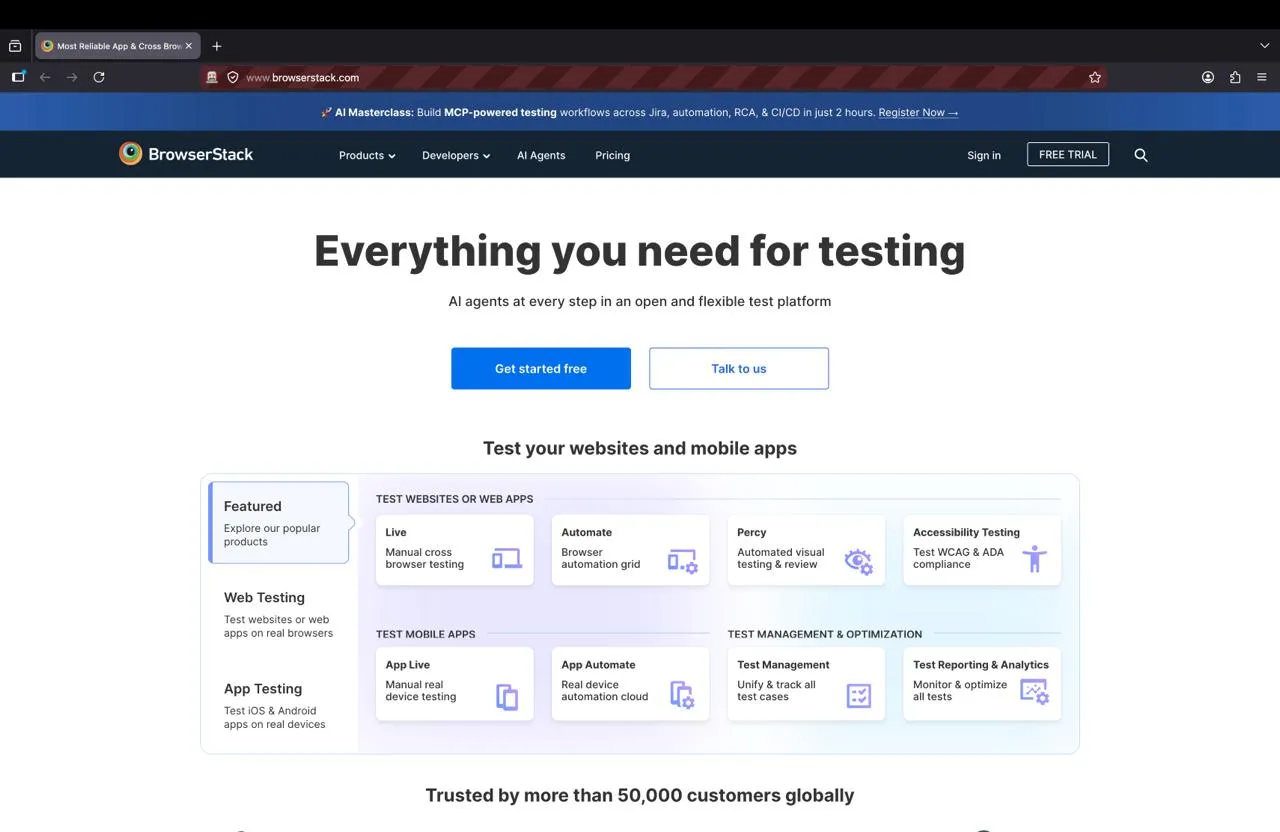Screen dimensions: 1280x832
Task: Open the App Live card title
Action: (408, 664)
